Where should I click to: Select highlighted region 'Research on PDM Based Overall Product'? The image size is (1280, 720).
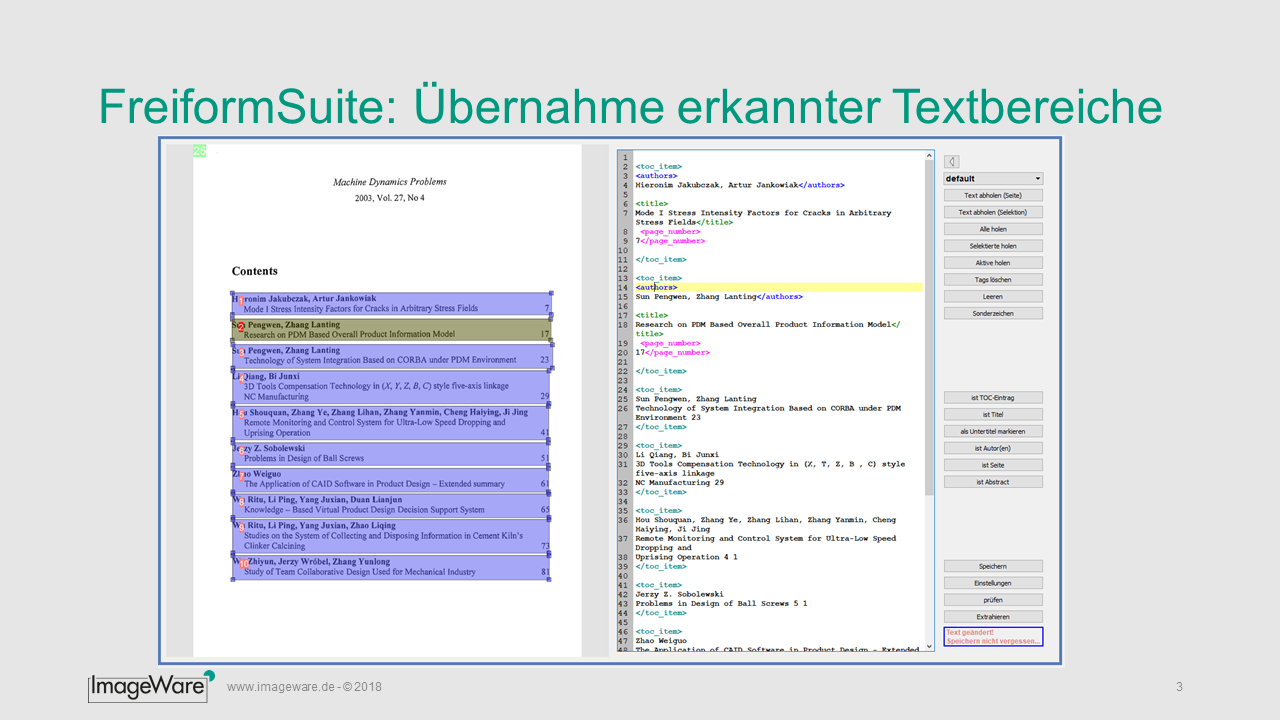pyautogui.click(x=391, y=330)
